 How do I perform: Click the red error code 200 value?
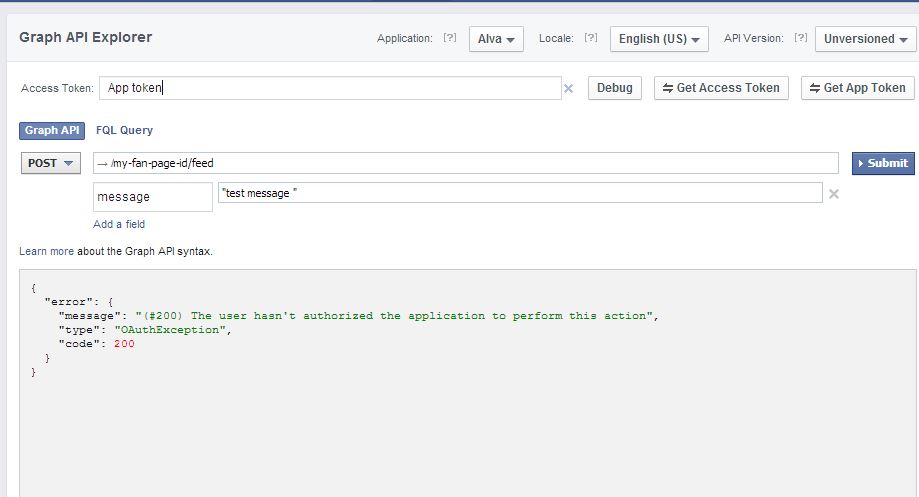124,344
